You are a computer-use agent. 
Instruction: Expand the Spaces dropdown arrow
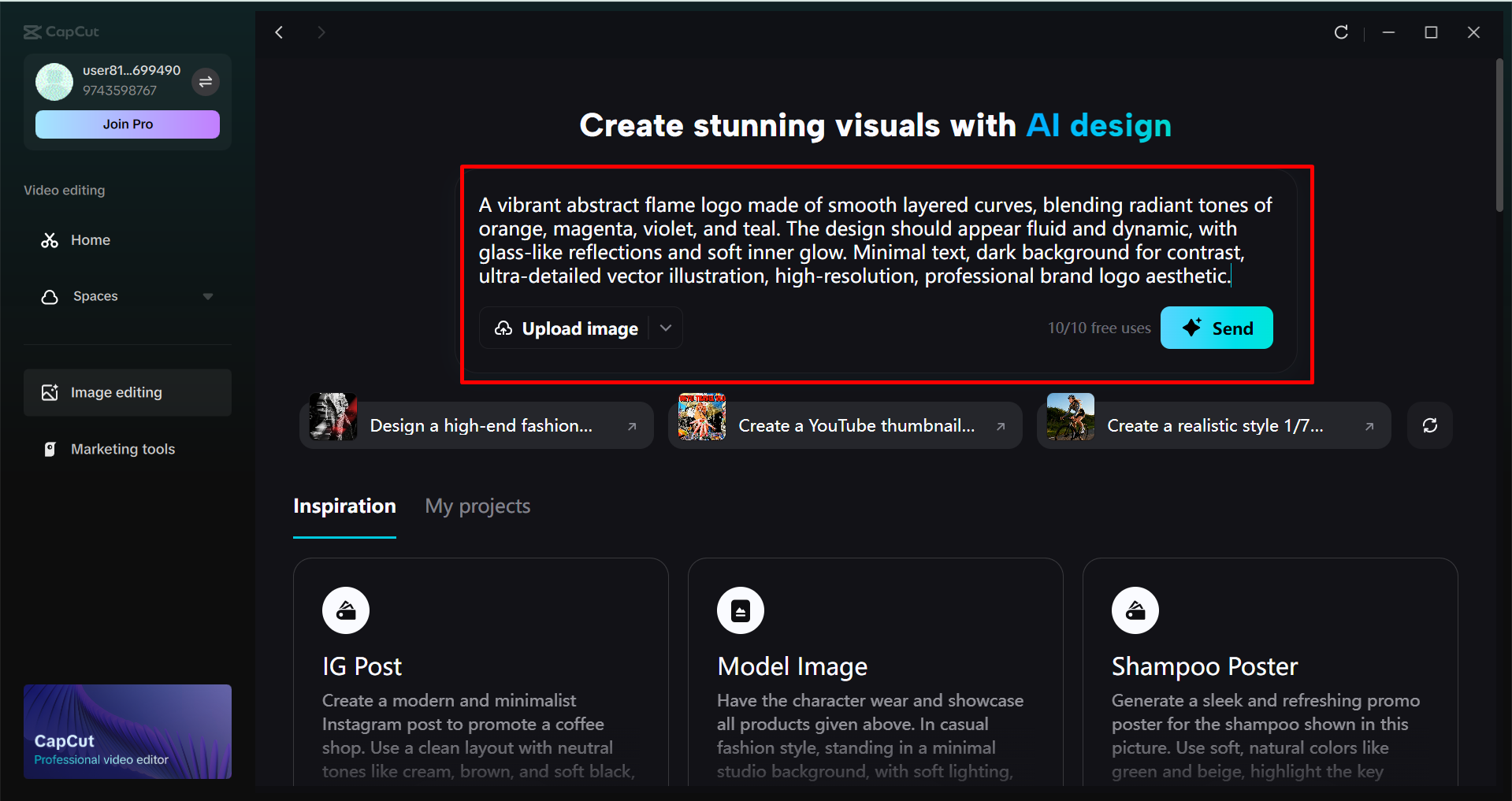point(208,297)
